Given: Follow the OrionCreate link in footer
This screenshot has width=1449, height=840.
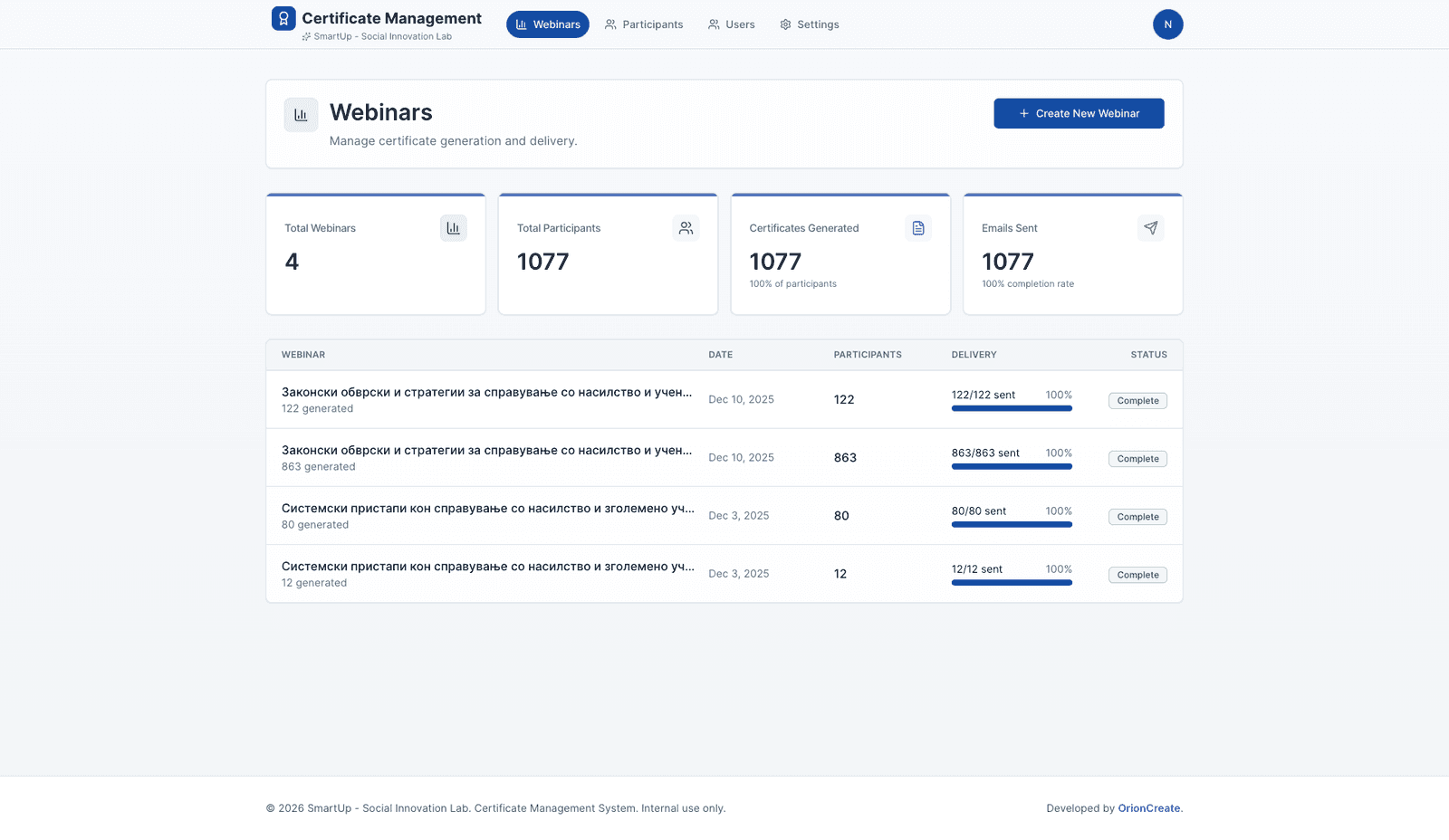Looking at the screenshot, I should (x=1149, y=808).
